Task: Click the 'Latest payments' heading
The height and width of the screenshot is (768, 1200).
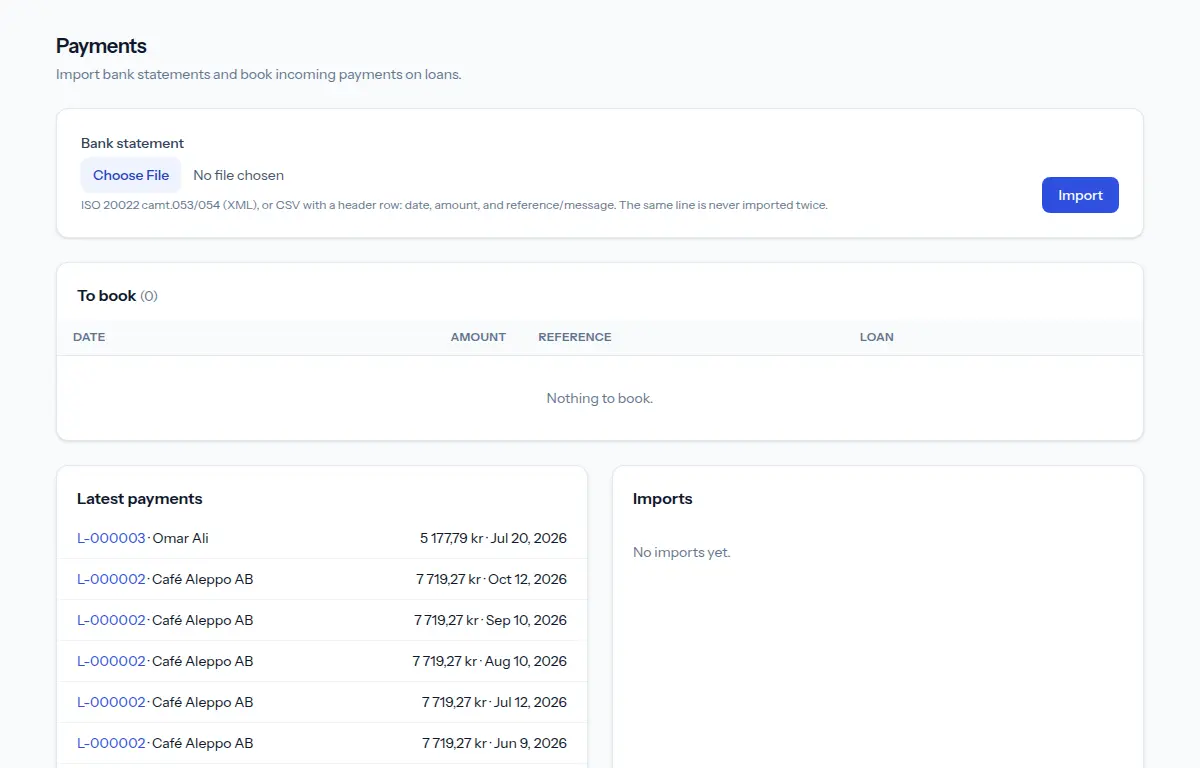Action: (x=140, y=499)
